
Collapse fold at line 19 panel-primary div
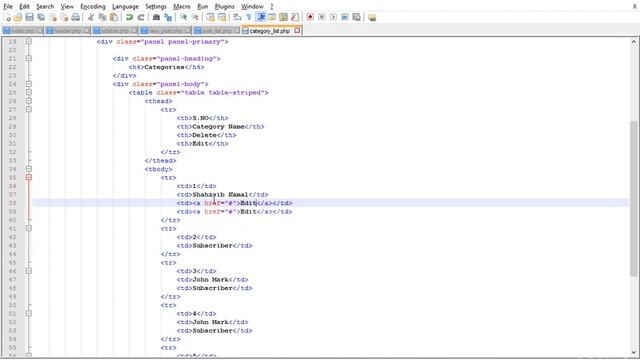point(29,41)
